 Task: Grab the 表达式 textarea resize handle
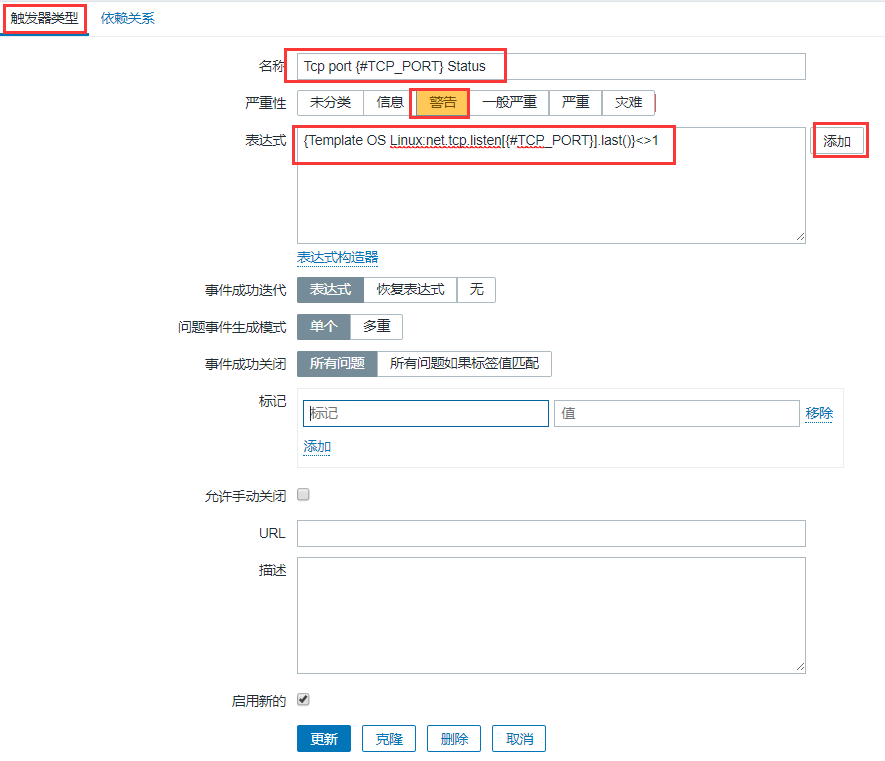(x=800, y=237)
